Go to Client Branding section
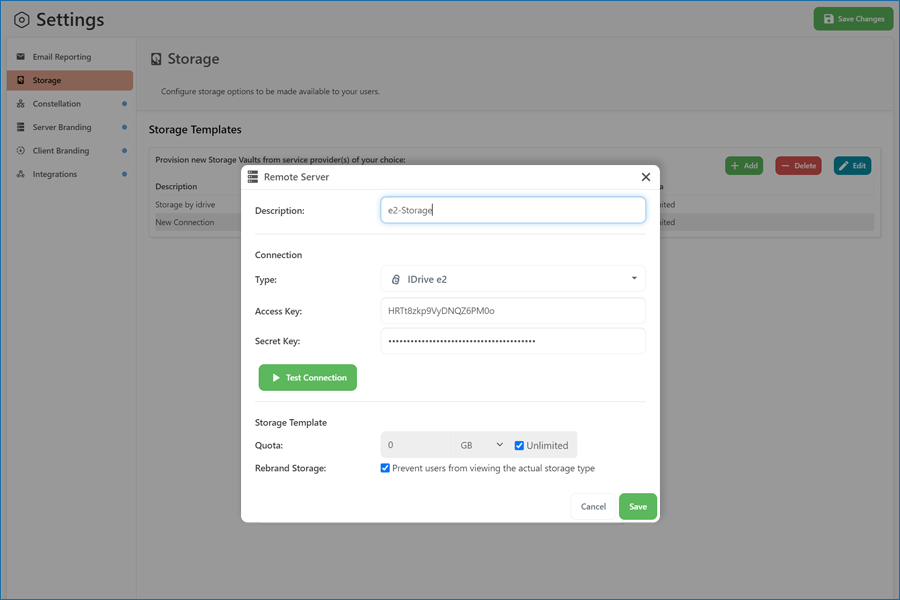This screenshot has height=600, width=900. 70,150
